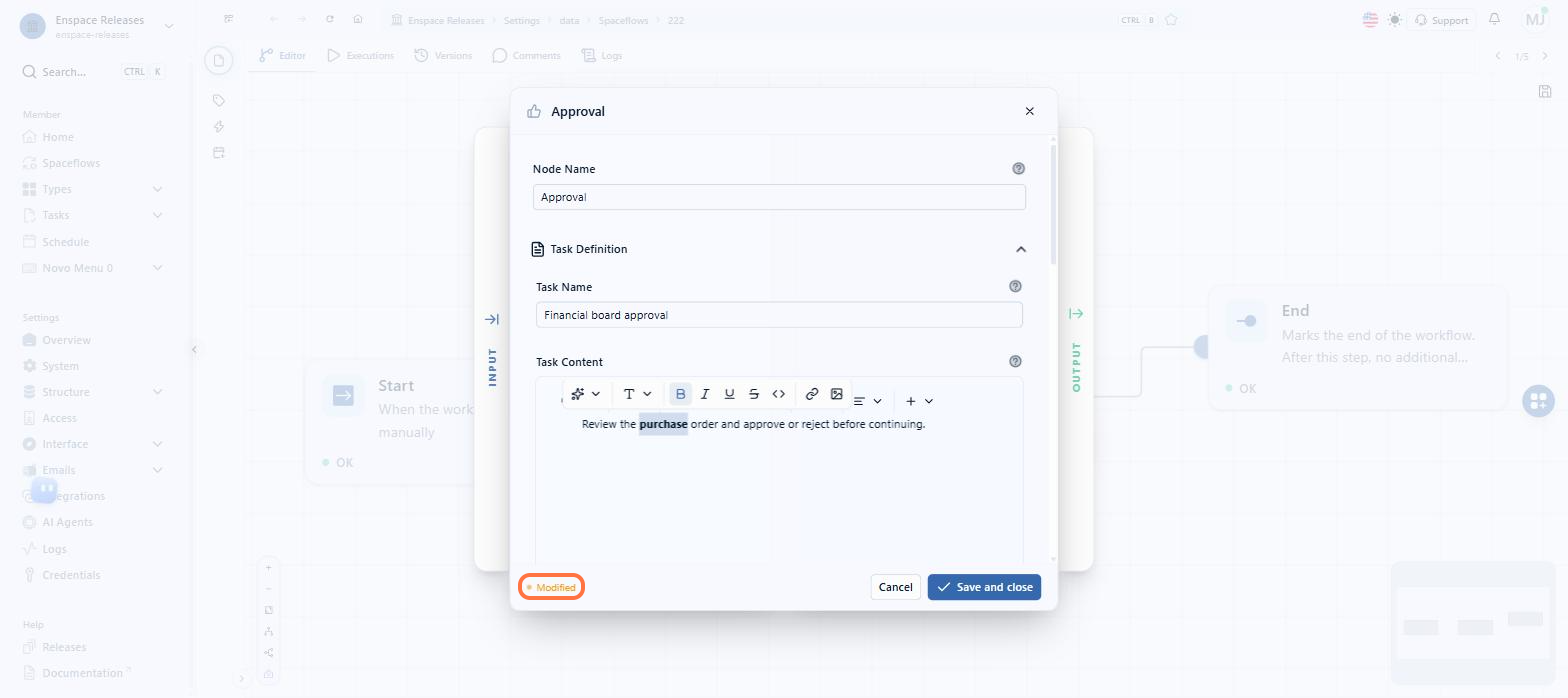Toggle underline formatting in the editor toolbar
The image size is (1568, 698).
[729, 394]
